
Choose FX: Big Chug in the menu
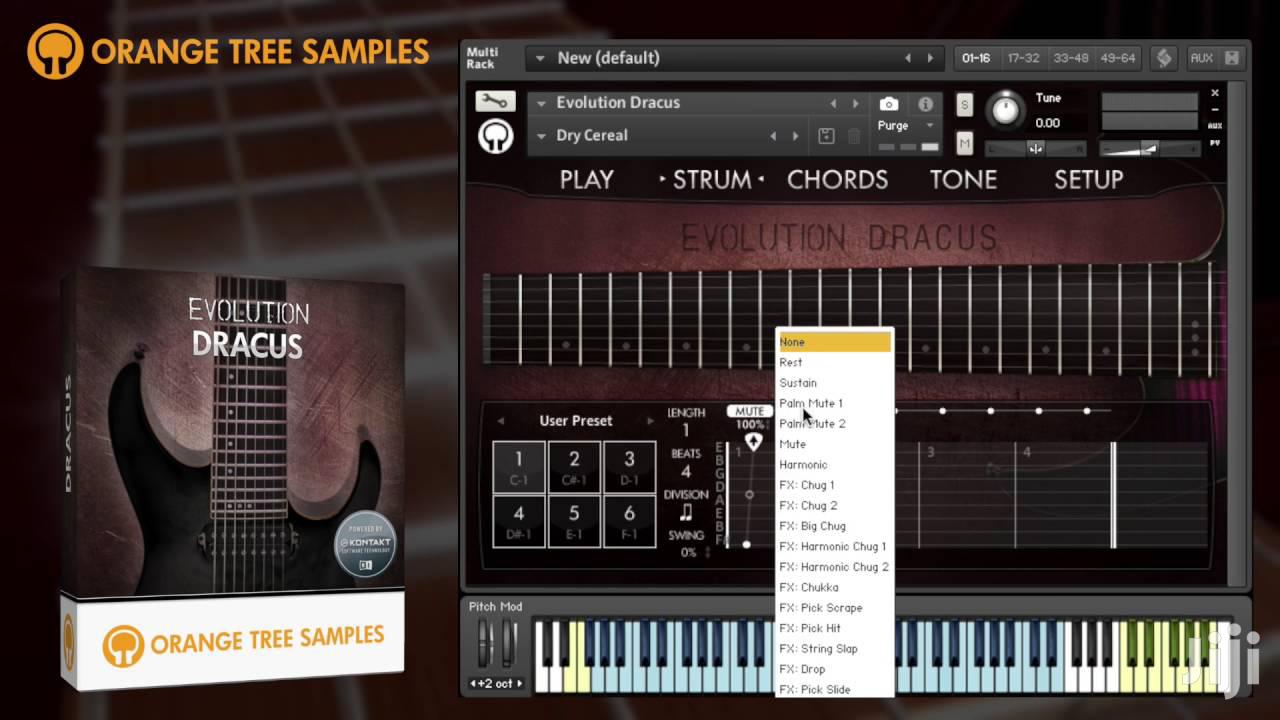(834, 526)
